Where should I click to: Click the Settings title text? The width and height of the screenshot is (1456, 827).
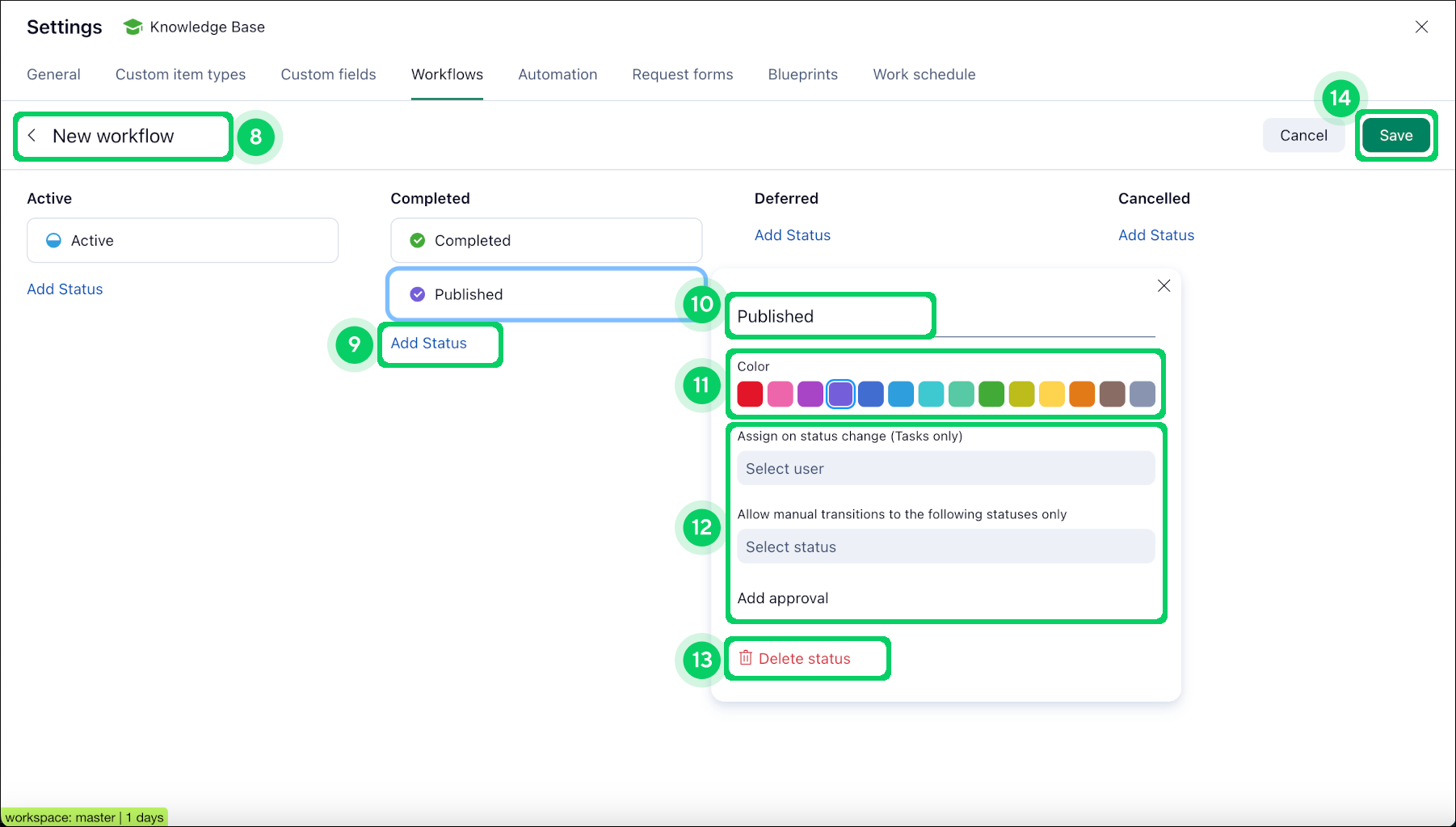click(65, 27)
